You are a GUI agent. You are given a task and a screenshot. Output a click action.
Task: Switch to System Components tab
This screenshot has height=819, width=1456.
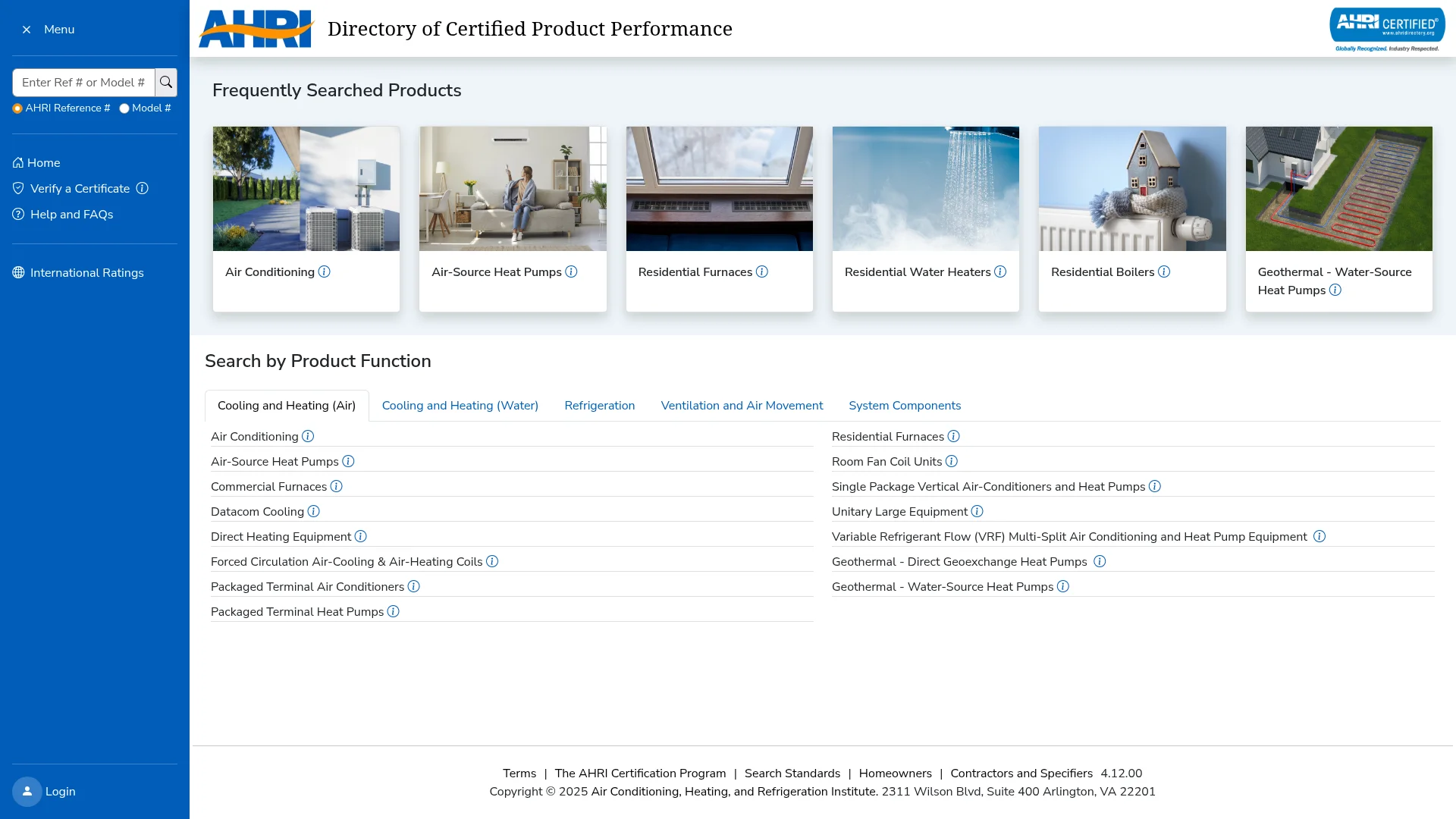(x=905, y=406)
